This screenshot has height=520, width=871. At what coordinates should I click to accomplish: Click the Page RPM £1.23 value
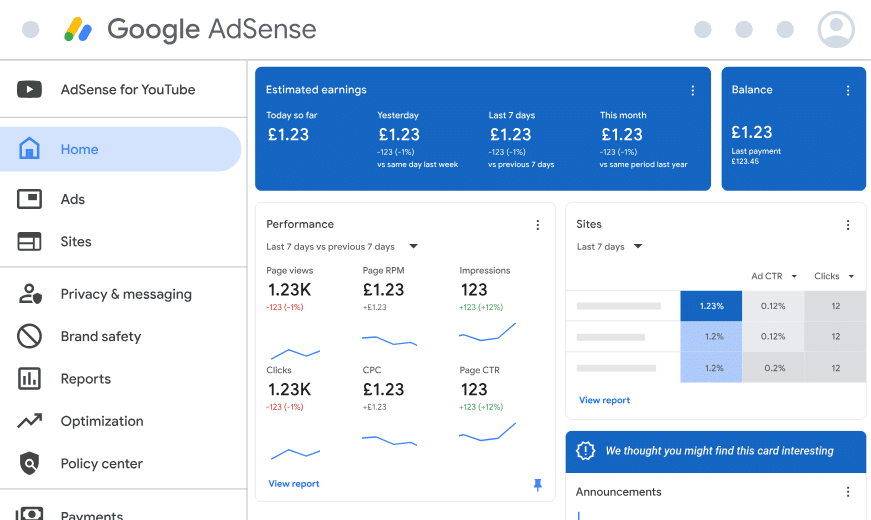point(383,289)
